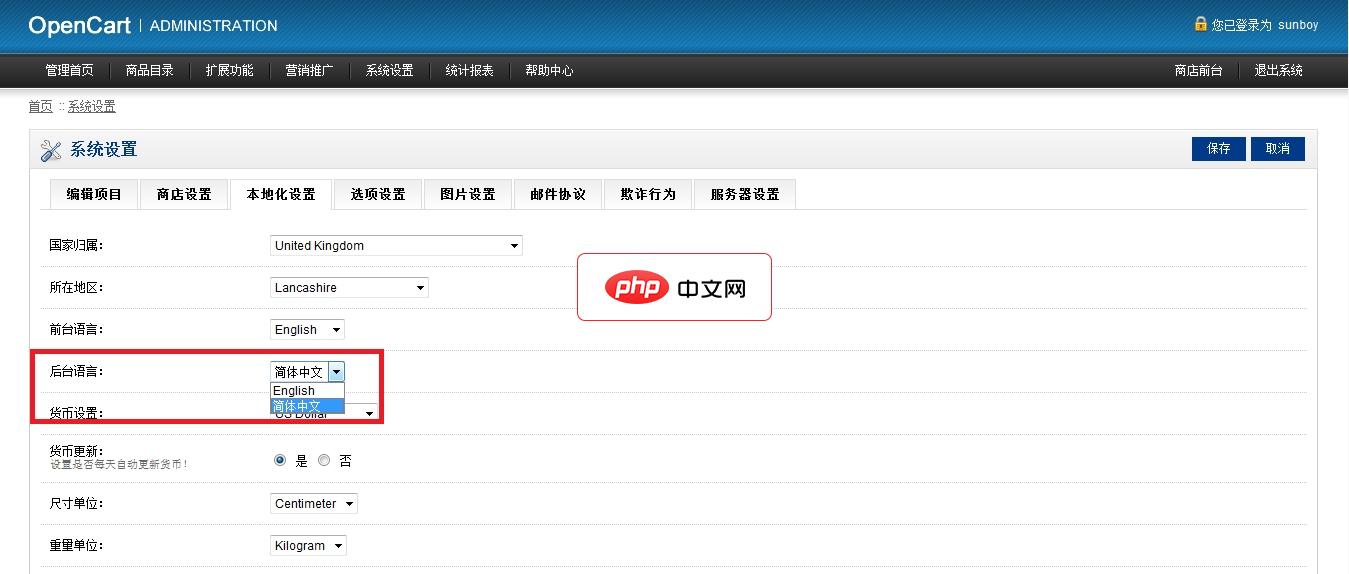Open the 营销推广 menu
Image resolution: width=1349 pixels, height=574 pixels.
tap(310, 71)
